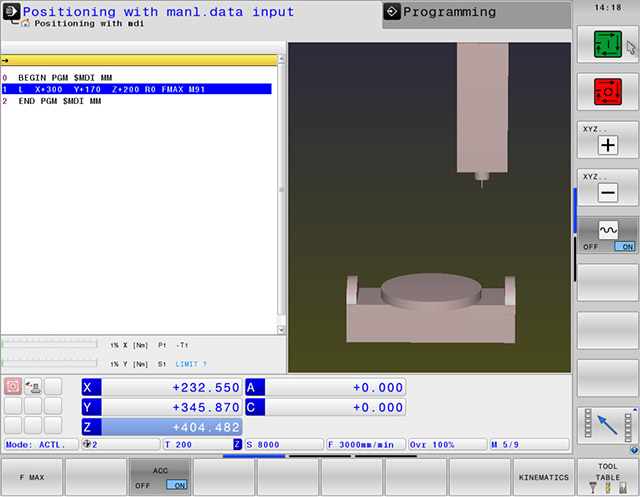Click the arrow in the yellow header bar
The width and height of the screenshot is (640, 497).
pyautogui.click(x=5, y=60)
